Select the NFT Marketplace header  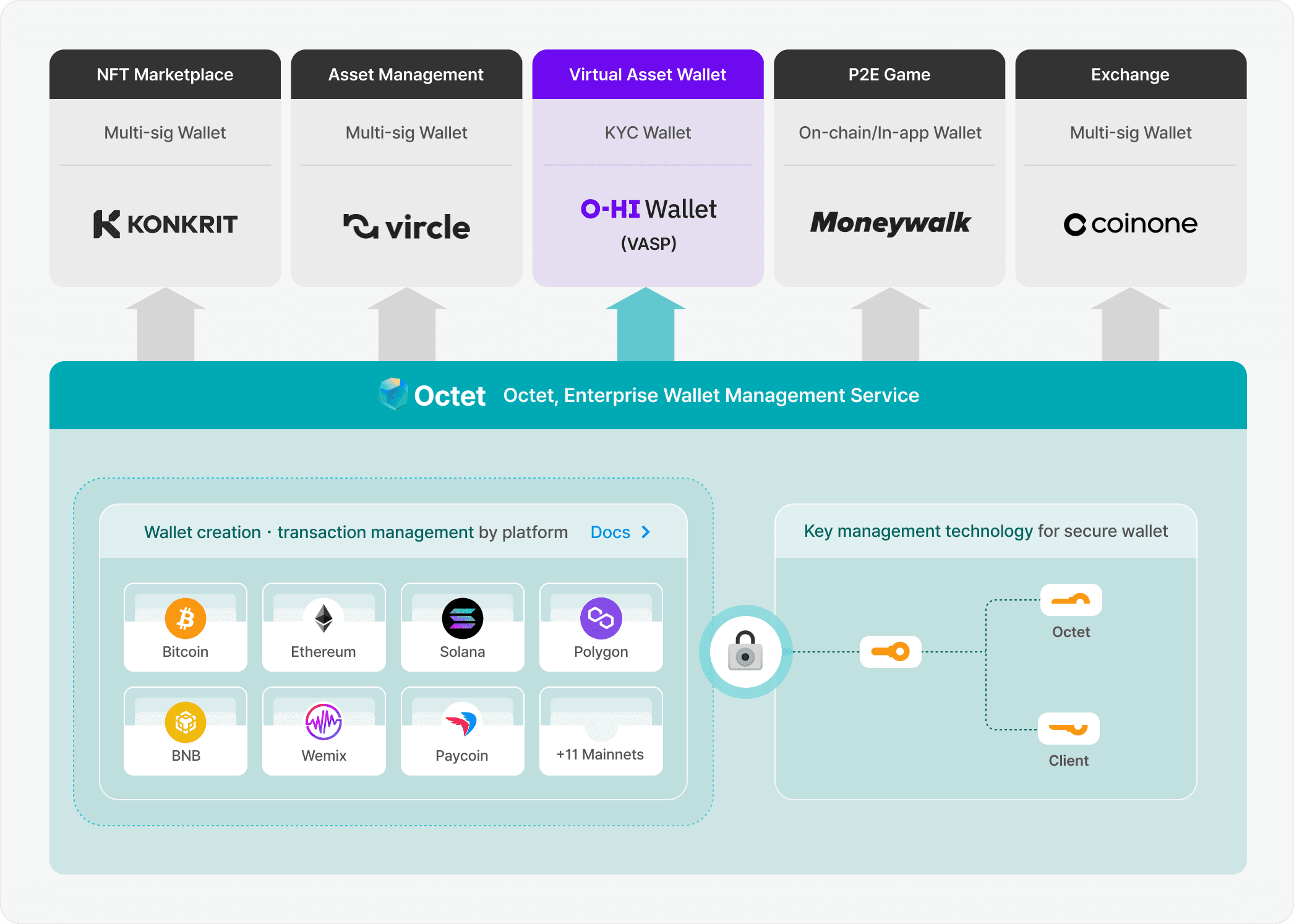tap(165, 74)
